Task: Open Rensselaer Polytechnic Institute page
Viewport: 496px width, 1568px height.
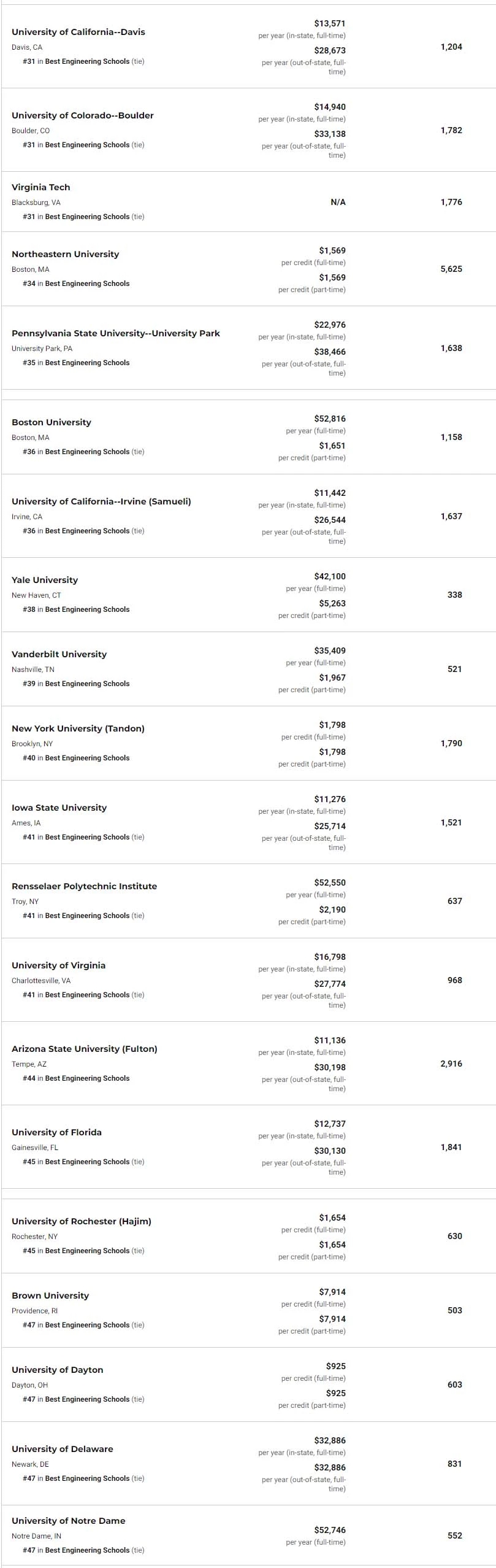Action: [x=85, y=886]
